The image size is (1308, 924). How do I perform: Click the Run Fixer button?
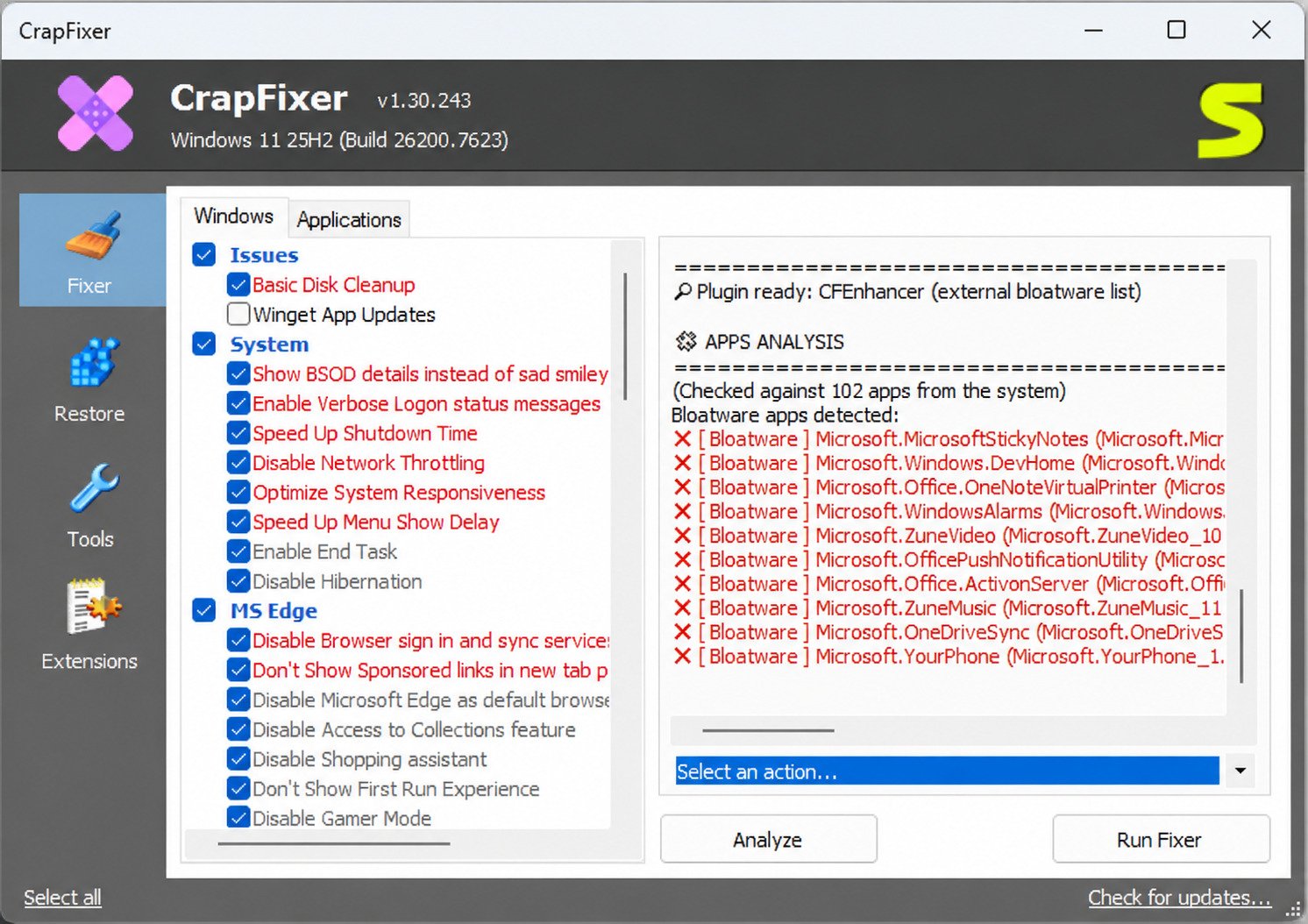coord(1160,840)
